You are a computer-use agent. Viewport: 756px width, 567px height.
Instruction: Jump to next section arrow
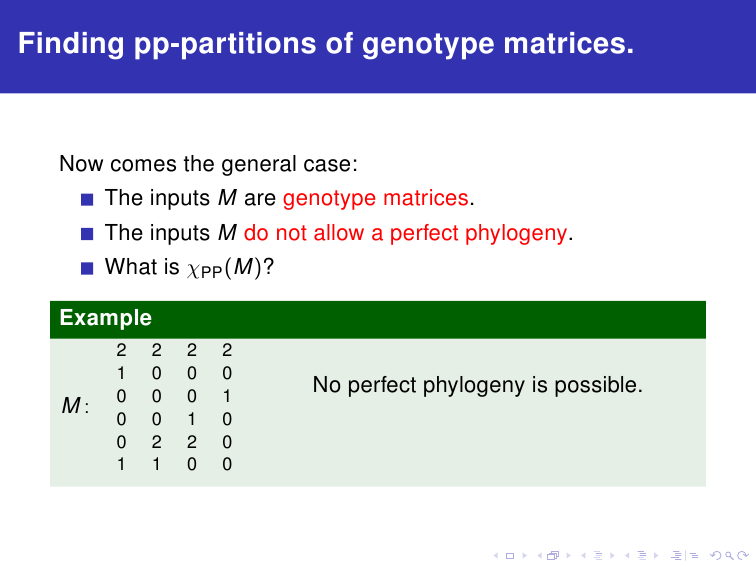pyautogui.click(x=656, y=556)
